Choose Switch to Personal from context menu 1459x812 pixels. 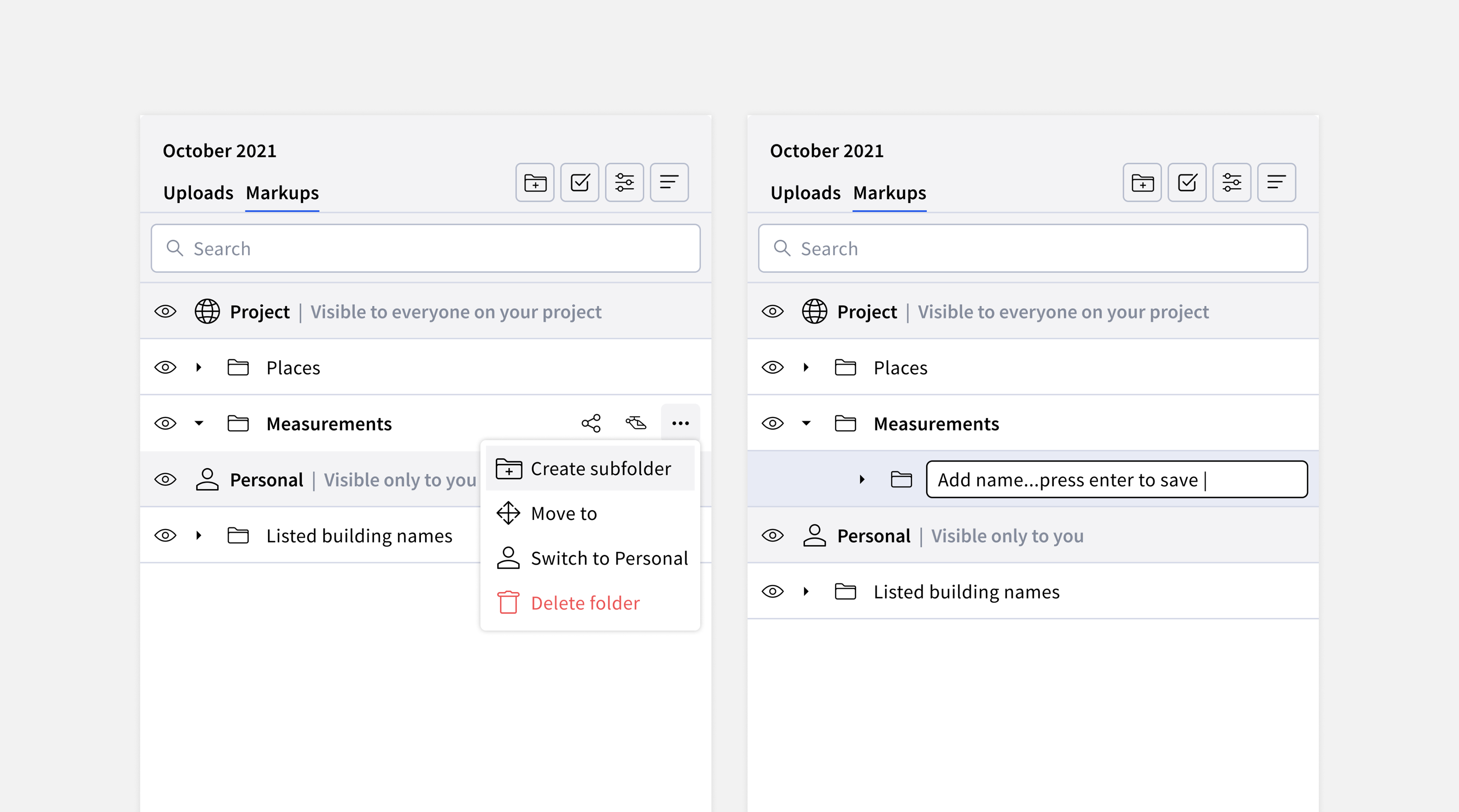click(590, 558)
